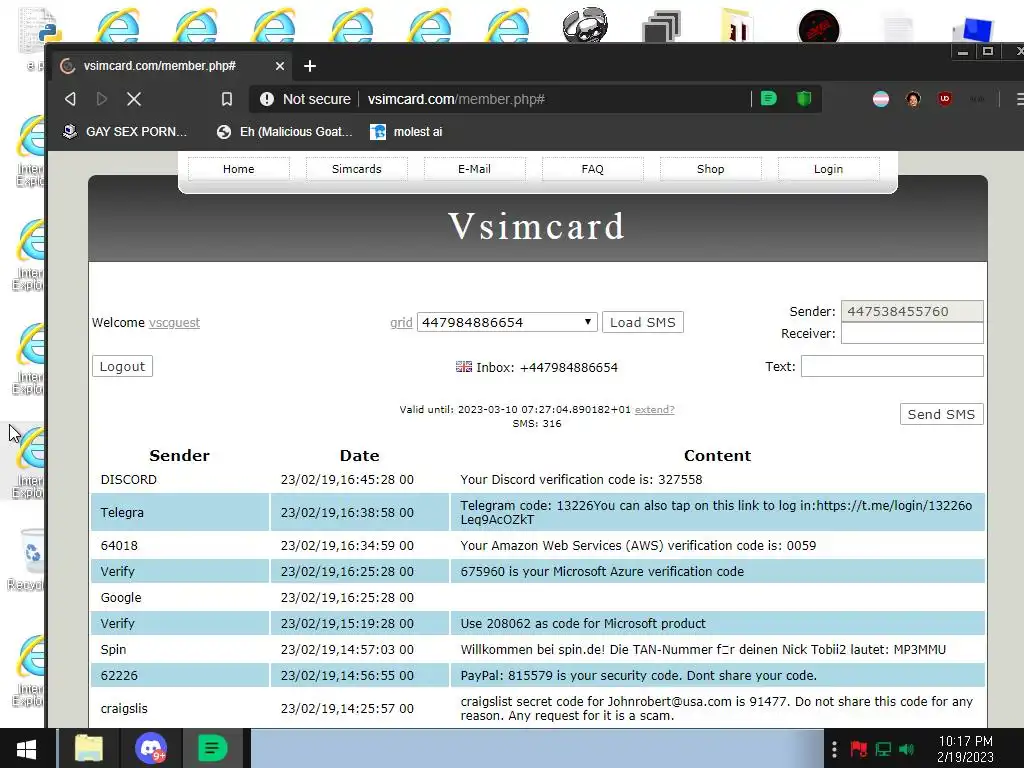Image resolution: width=1024 pixels, height=768 pixels.
Task: Click the Content column header
Action: pos(717,456)
